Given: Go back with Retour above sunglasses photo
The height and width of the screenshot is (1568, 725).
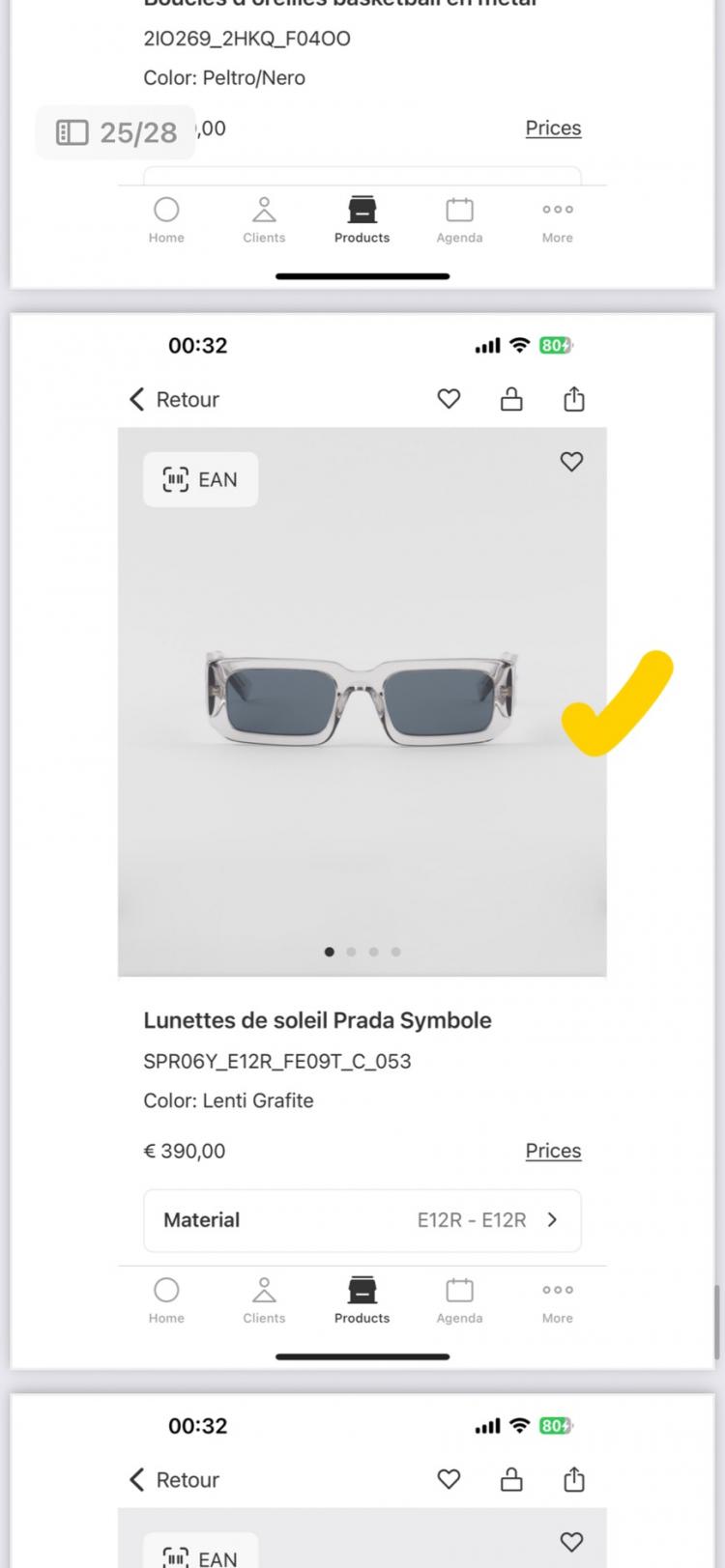Looking at the screenshot, I should [175, 399].
